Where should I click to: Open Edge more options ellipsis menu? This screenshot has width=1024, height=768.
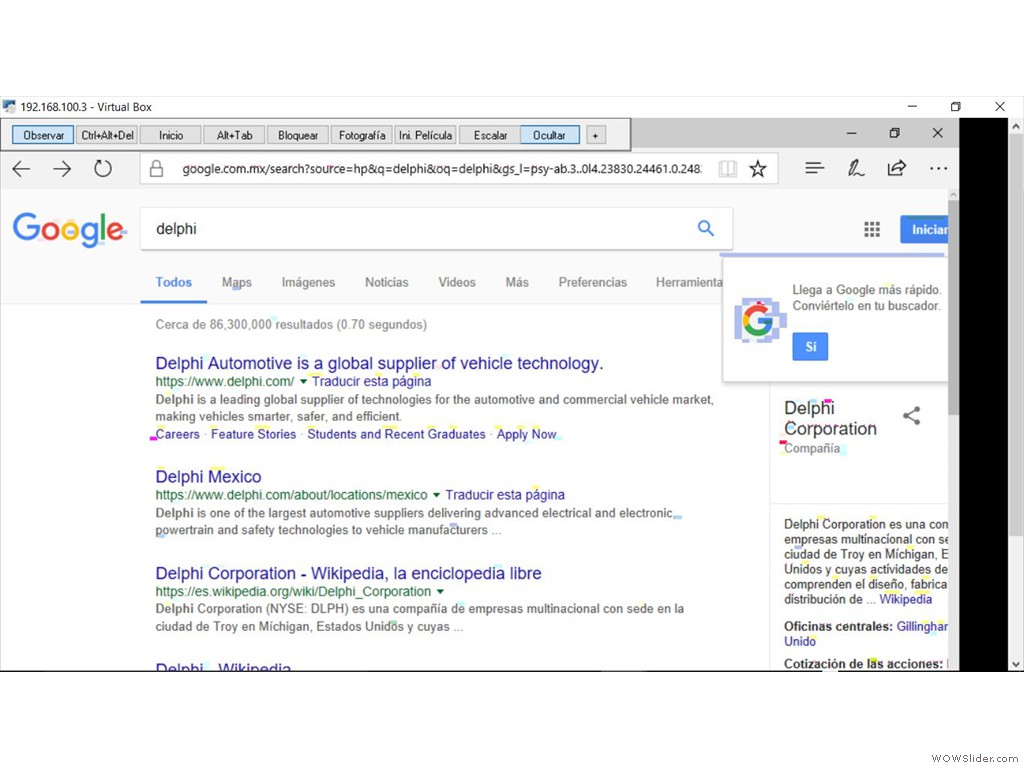[x=938, y=168]
